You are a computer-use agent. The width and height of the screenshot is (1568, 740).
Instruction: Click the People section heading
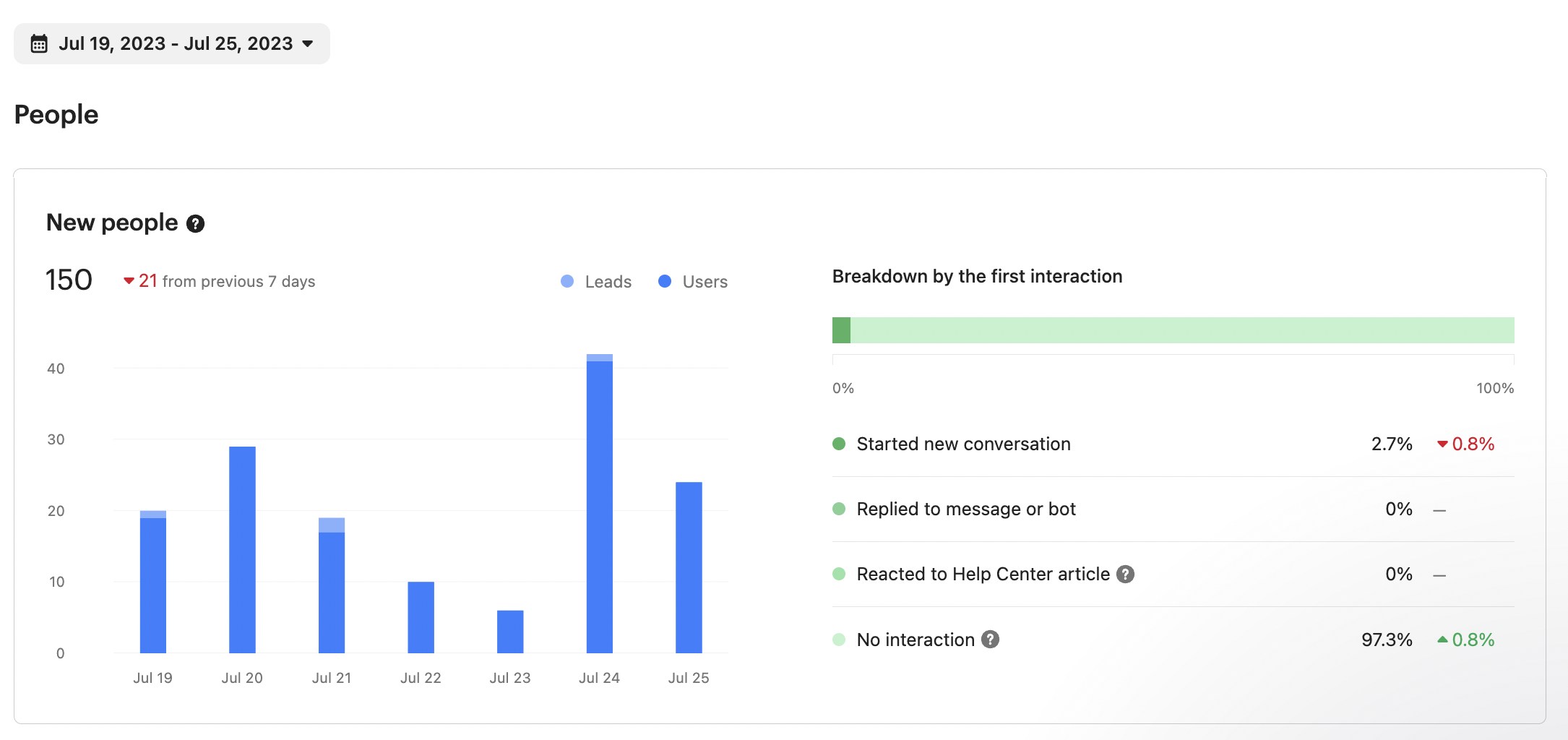(x=56, y=114)
